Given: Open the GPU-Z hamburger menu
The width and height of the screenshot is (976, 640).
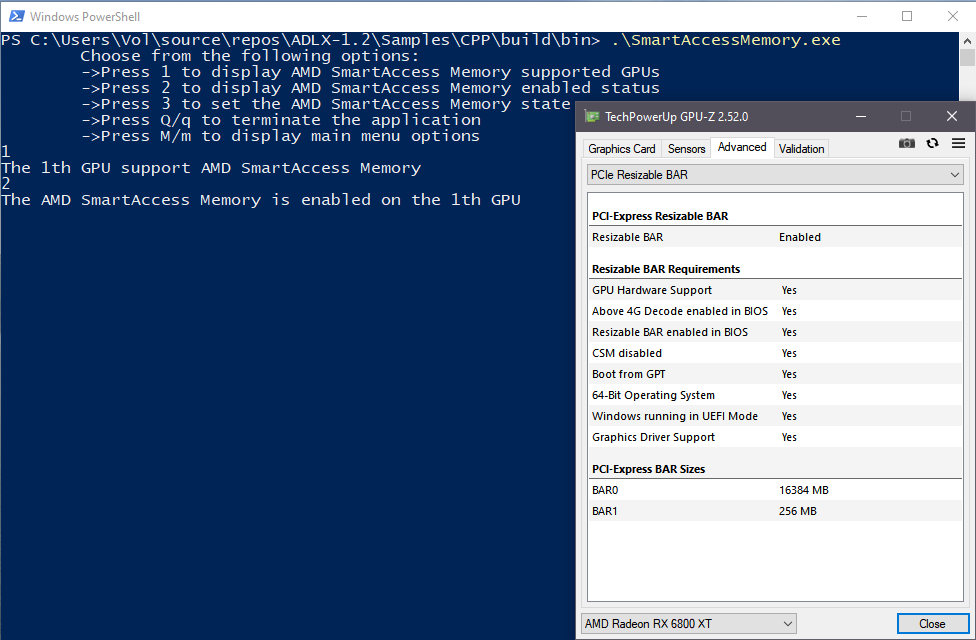Looking at the screenshot, I should pyautogui.click(x=958, y=143).
